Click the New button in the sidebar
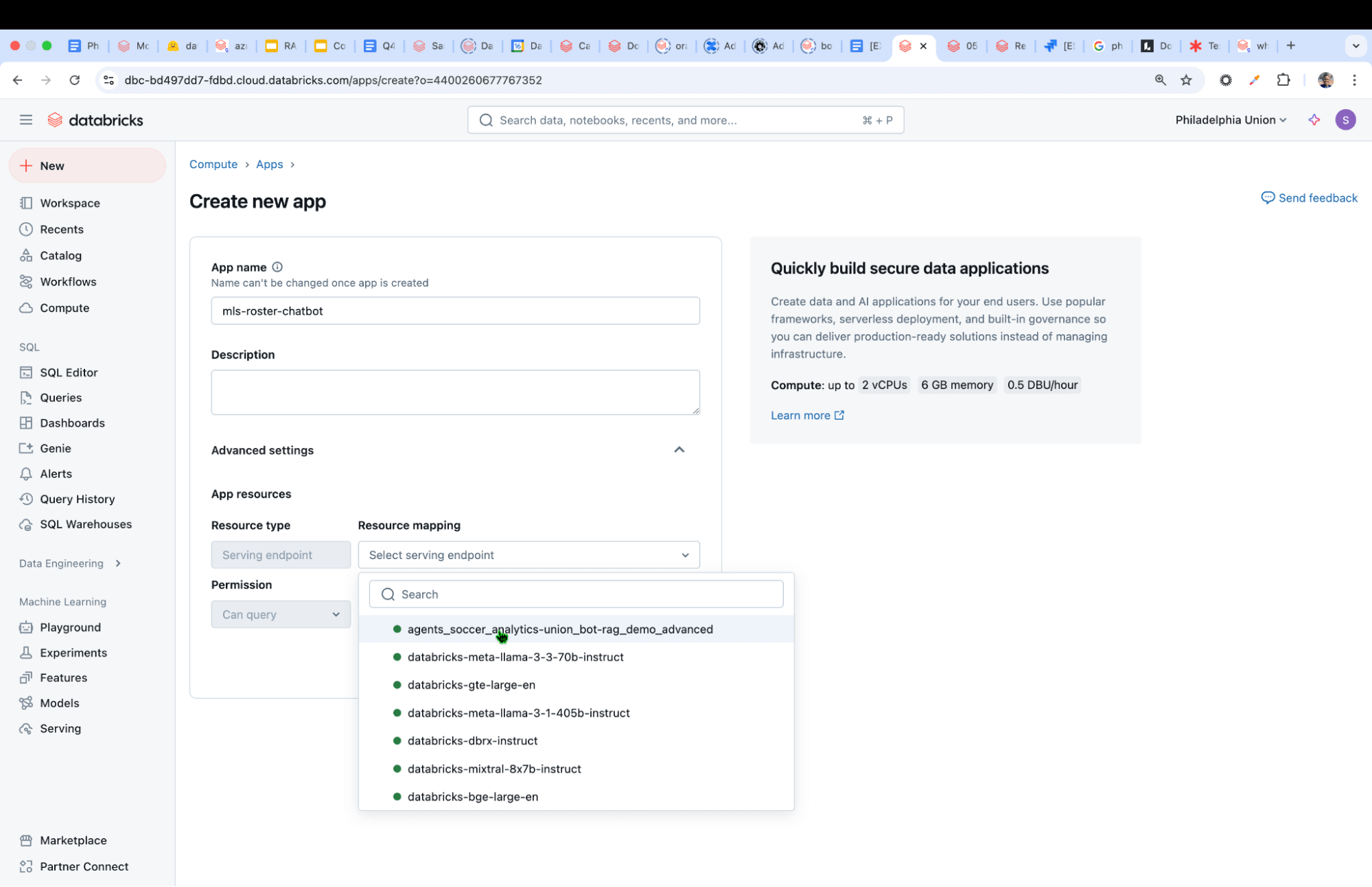 pyautogui.click(x=87, y=166)
